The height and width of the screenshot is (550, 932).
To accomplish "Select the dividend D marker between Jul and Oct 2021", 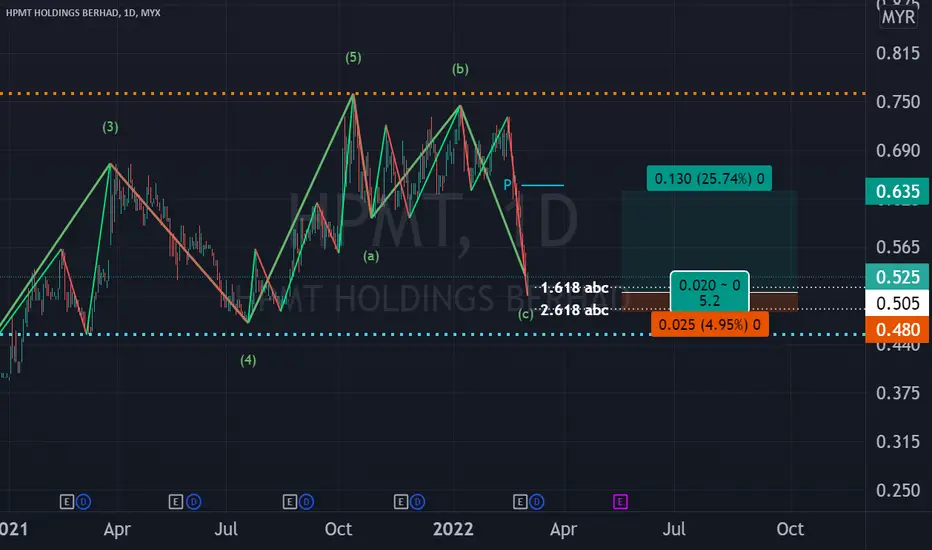I will tap(306, 502).
